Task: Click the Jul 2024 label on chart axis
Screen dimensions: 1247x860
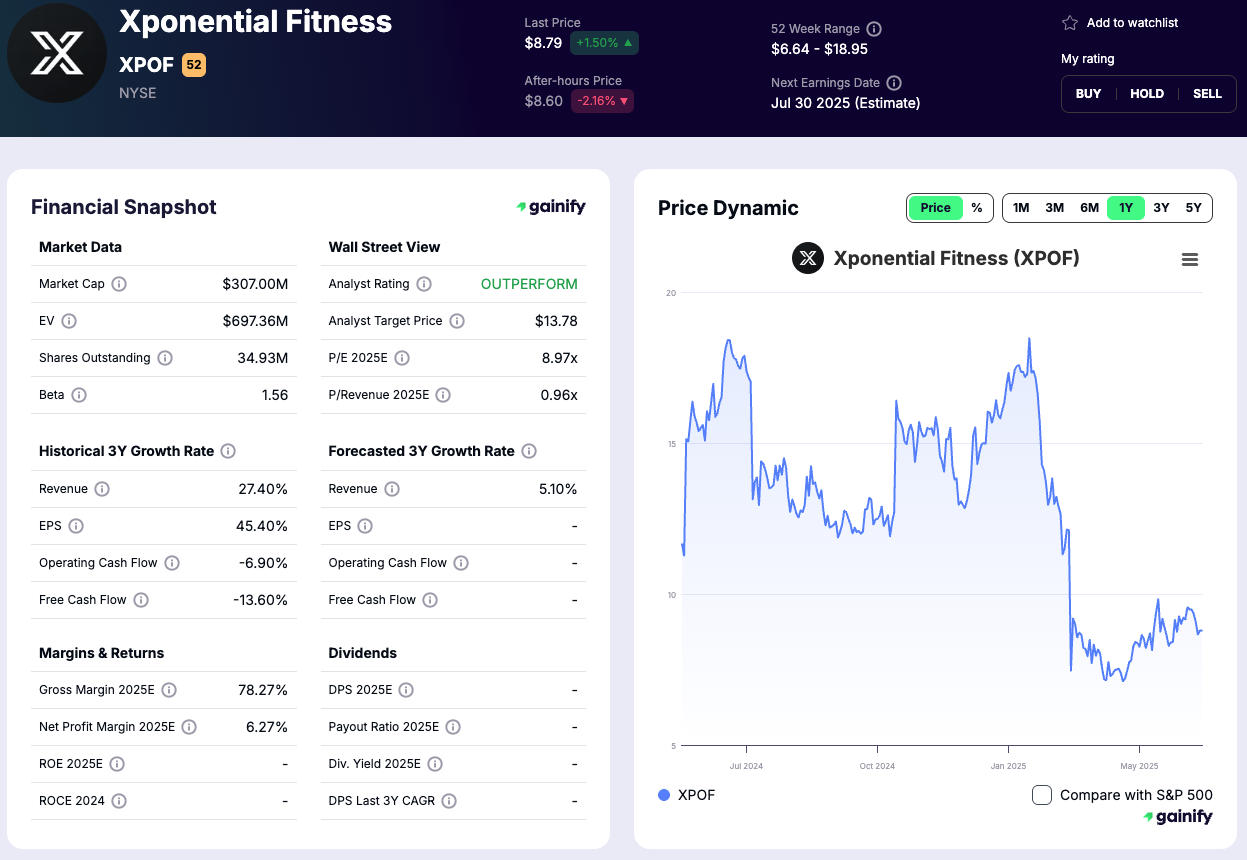Action: 746,766
